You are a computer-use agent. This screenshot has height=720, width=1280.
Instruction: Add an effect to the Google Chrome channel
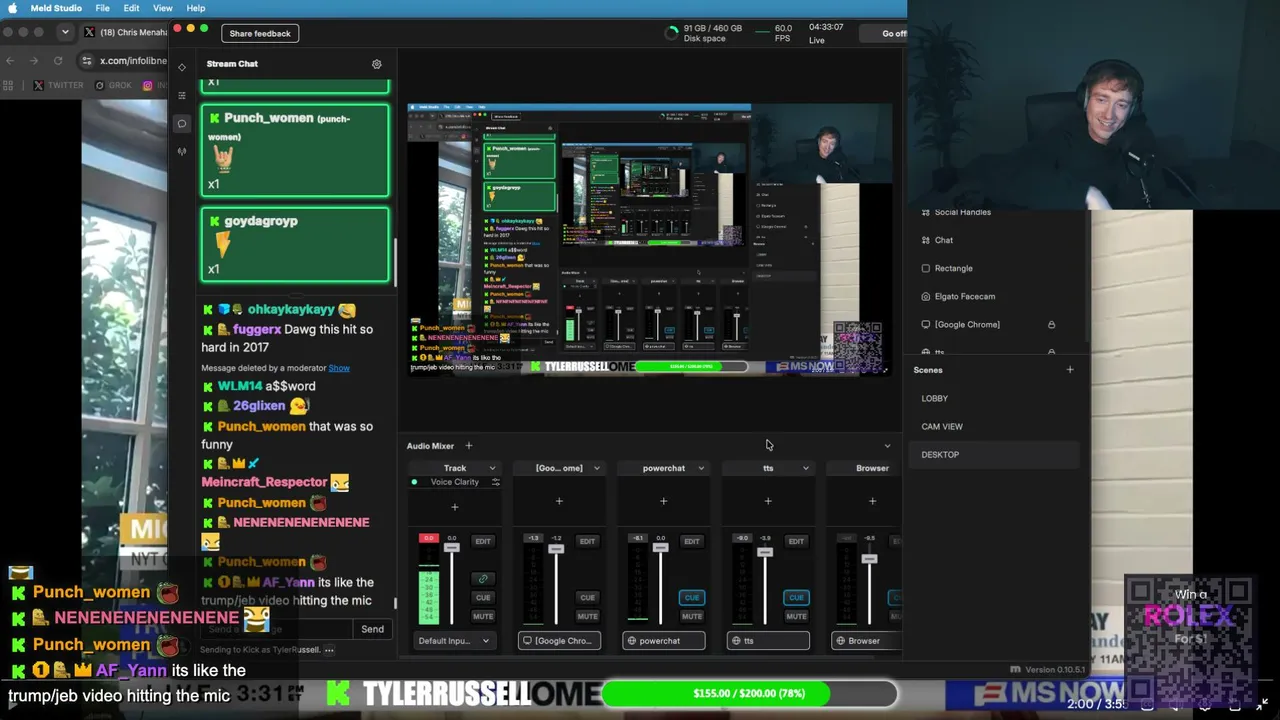tap(559, 501)
